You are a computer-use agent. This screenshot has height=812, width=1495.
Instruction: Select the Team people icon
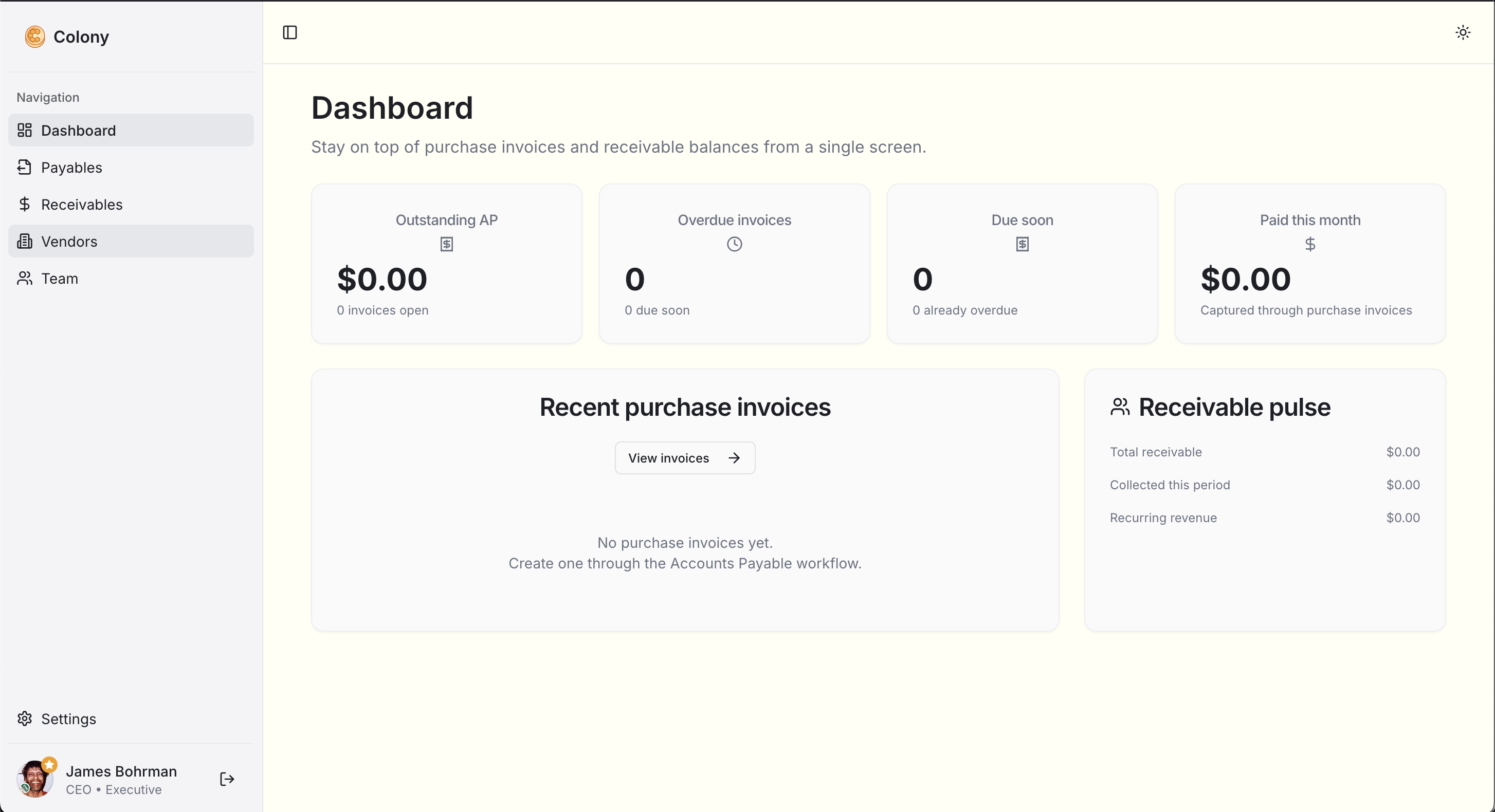tap(24, 279)
